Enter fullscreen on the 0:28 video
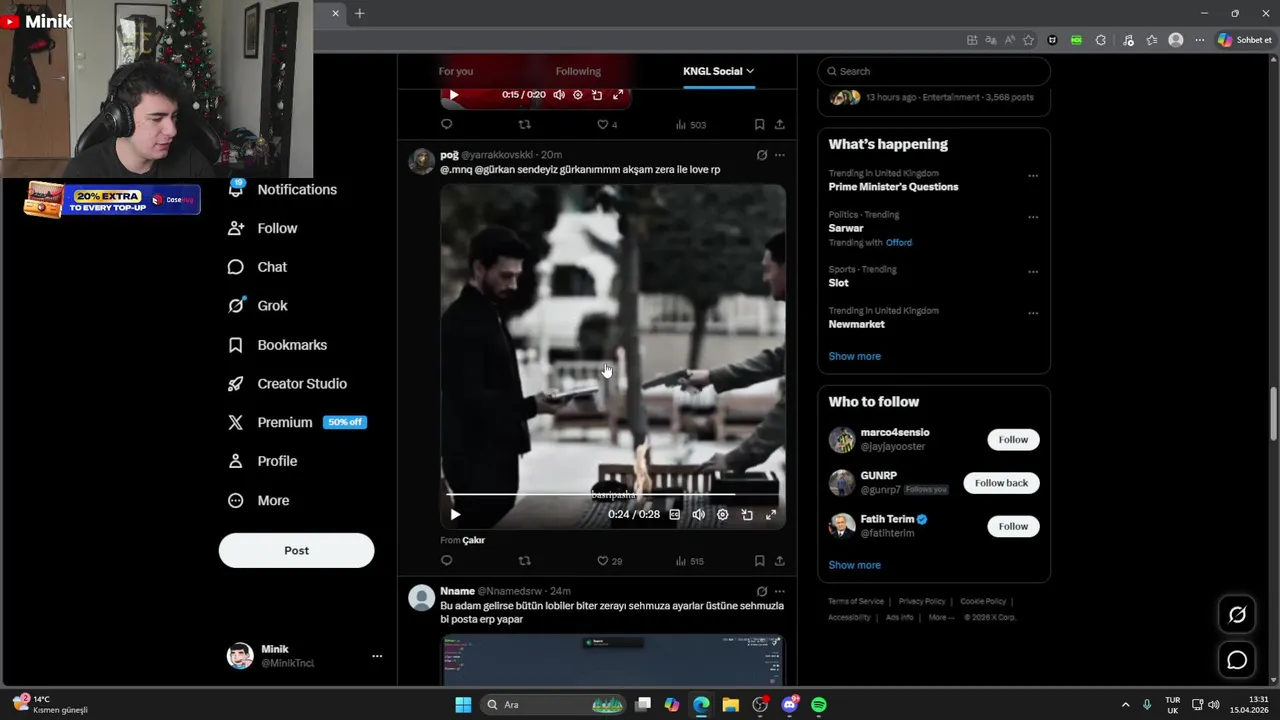 (x=771, y=514)
